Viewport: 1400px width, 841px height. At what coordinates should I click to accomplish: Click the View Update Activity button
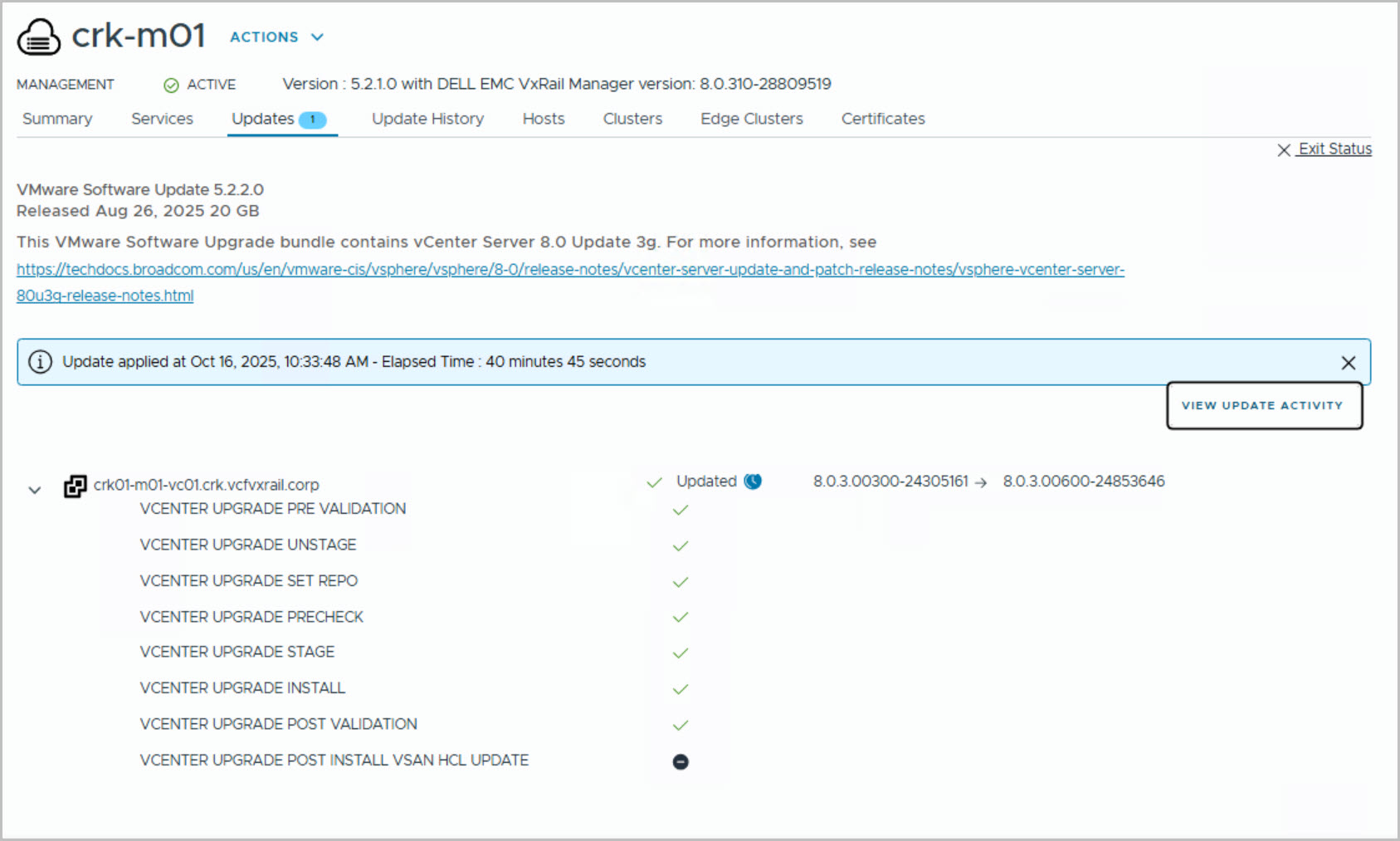tap(1262, 405)
